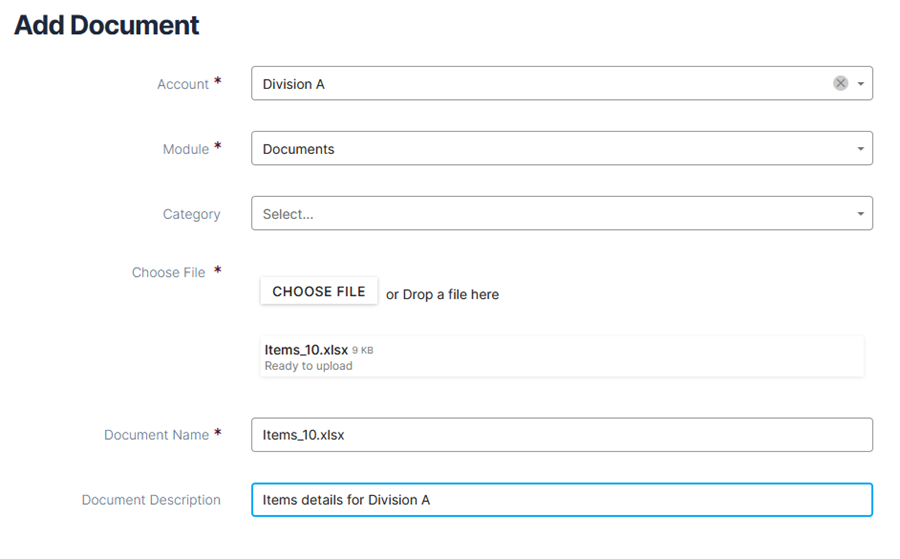Click the Division A account field
Screen dimensions: 900x559
tap(562, 83)
